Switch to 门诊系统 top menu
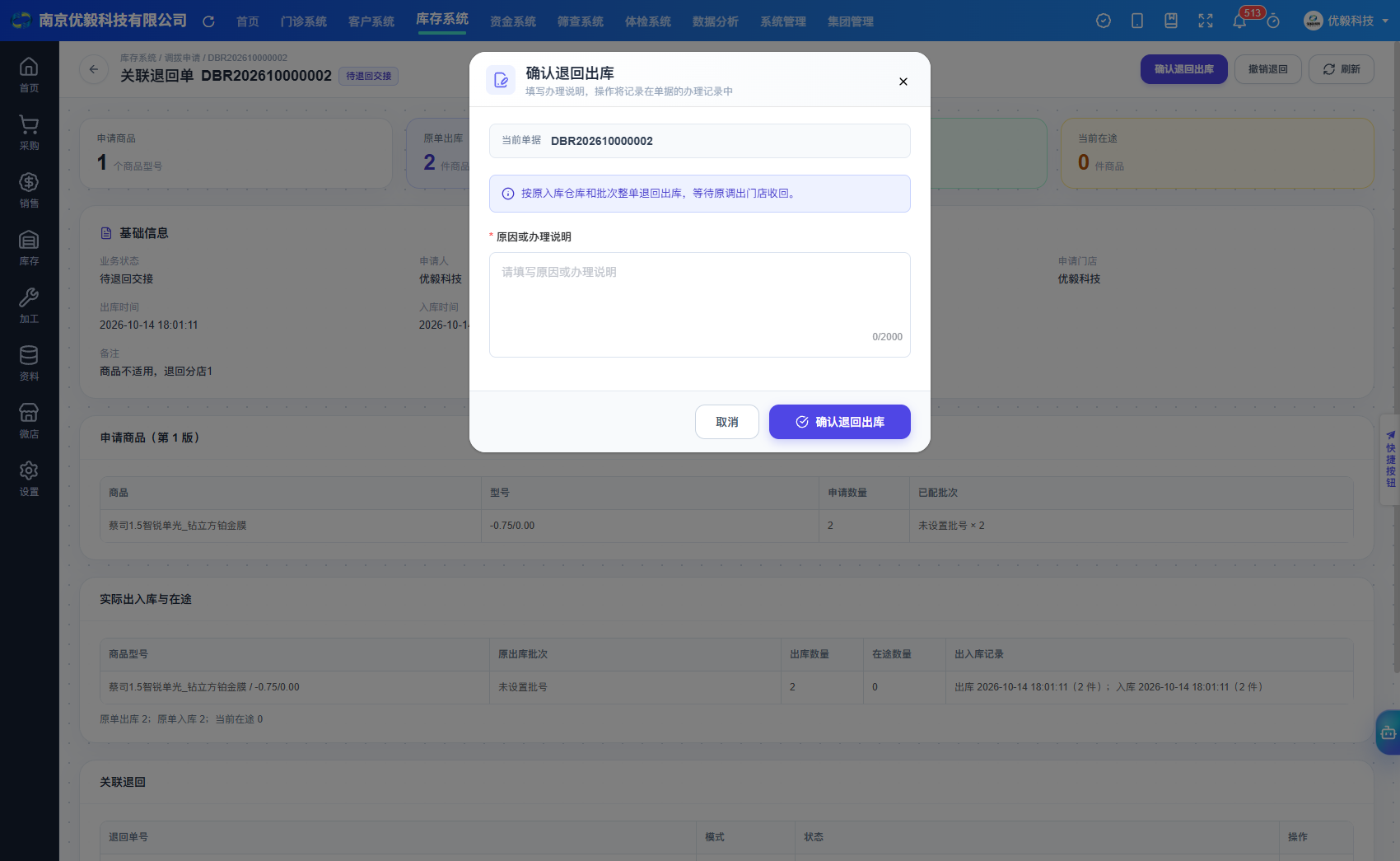This screenshot has height=861, width=1400. point(304,21)
